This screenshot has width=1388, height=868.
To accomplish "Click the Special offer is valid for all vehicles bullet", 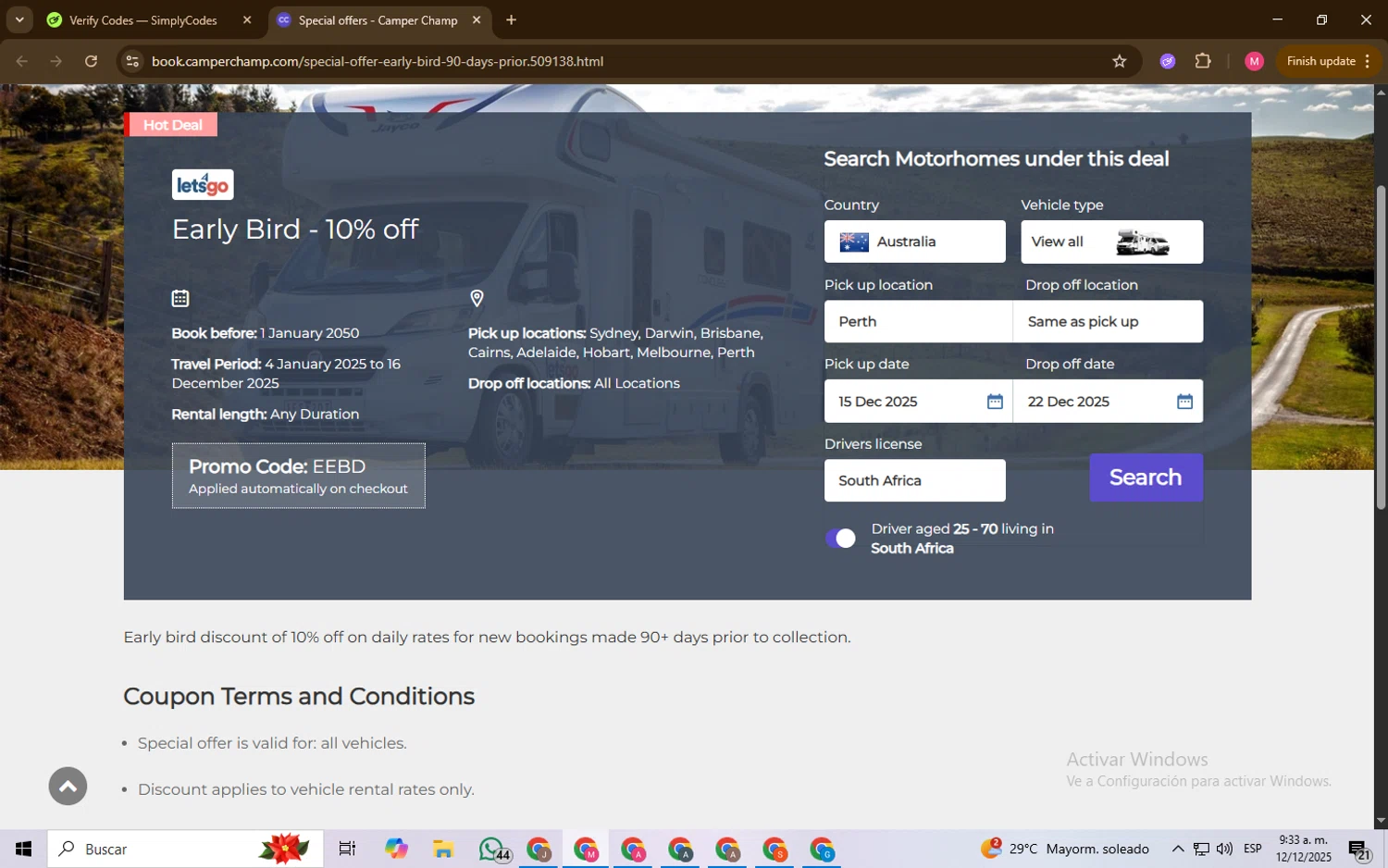I will coord(272,743).
